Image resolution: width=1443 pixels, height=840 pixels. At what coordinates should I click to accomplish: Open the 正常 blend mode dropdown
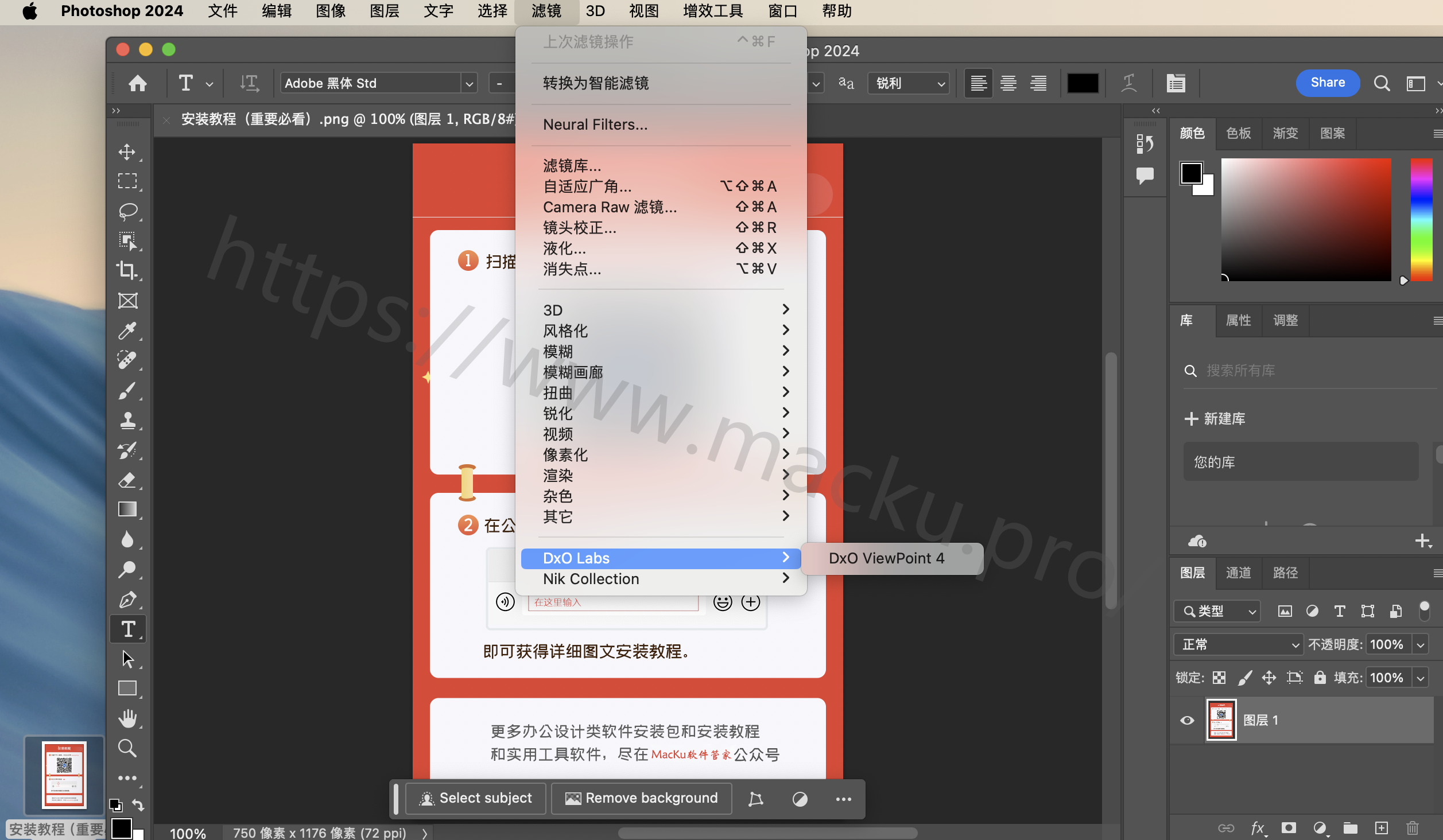click(1238, 644)
